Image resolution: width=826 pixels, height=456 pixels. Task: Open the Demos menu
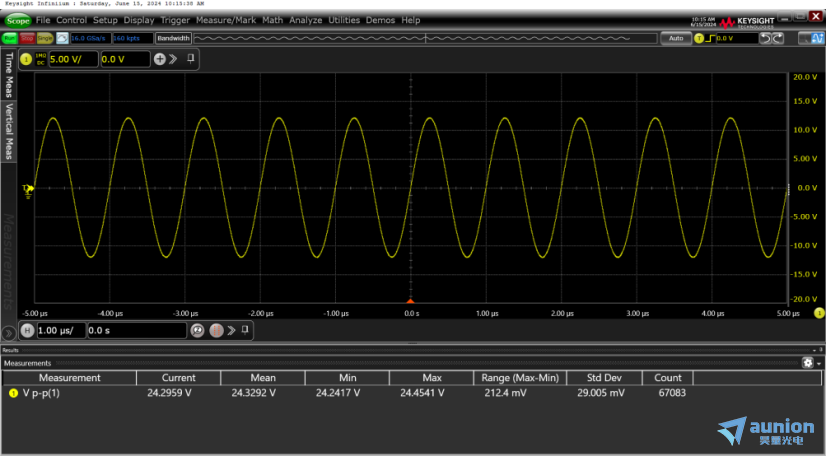[380, 20]
